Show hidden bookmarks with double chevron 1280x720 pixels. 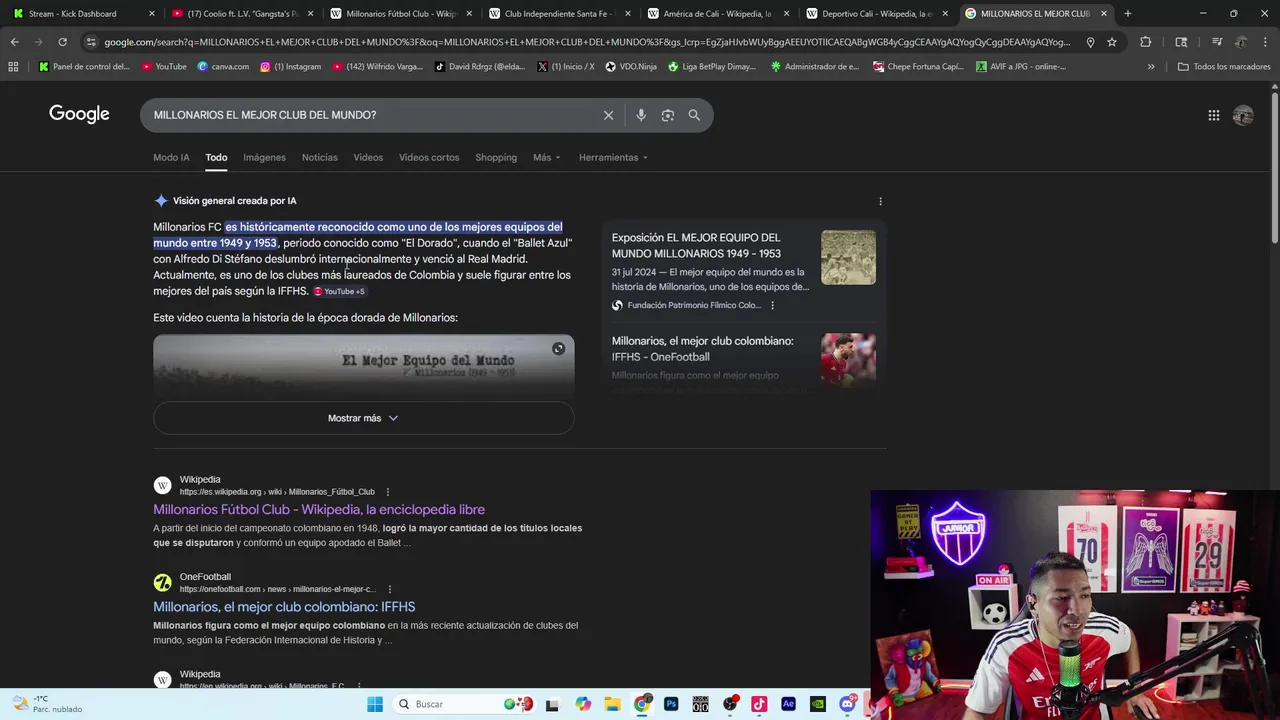pyautogui.click(x=1150, y=67)
